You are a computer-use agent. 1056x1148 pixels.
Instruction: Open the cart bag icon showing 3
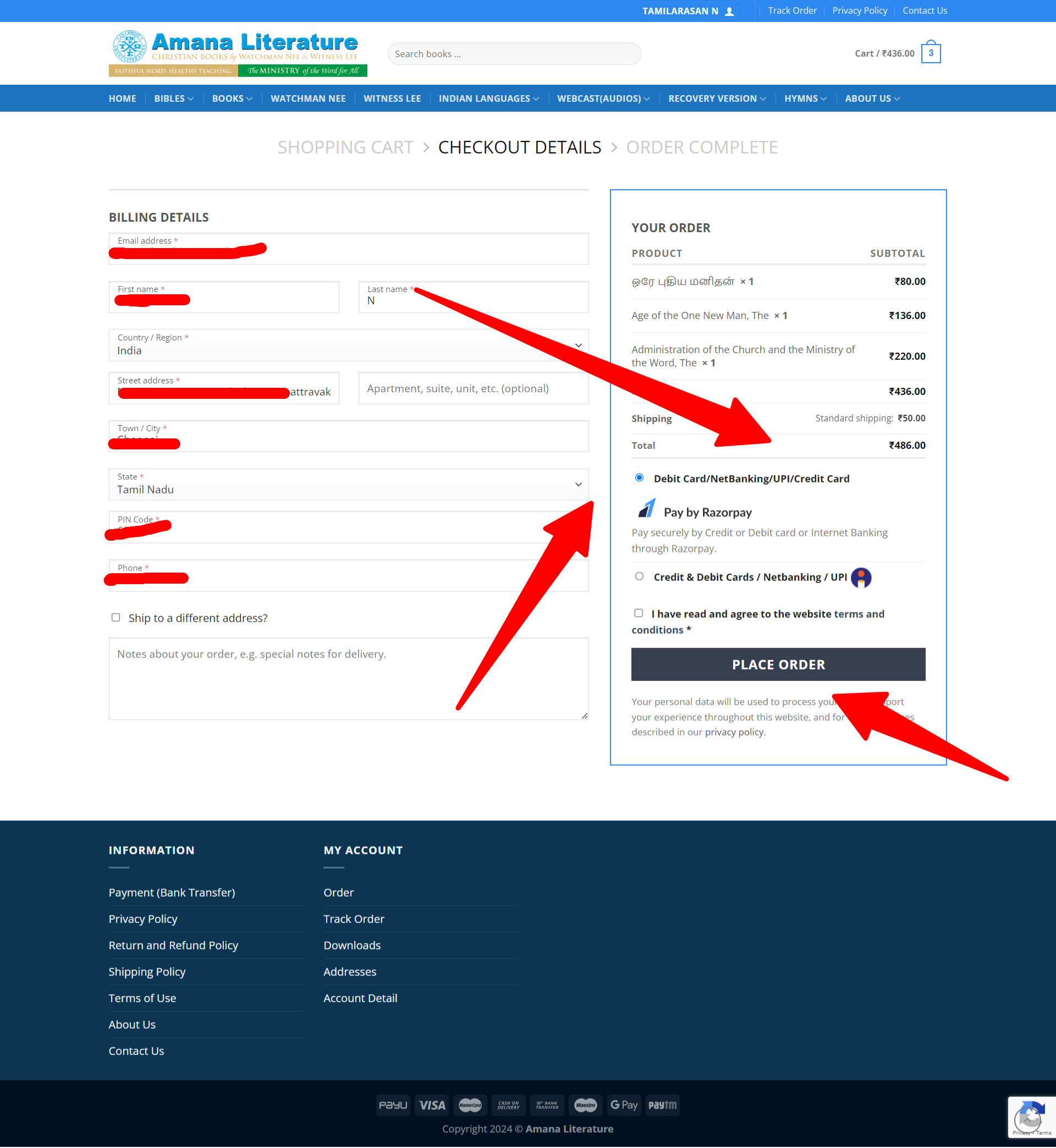pyautogui.click(x=930, y=53)
